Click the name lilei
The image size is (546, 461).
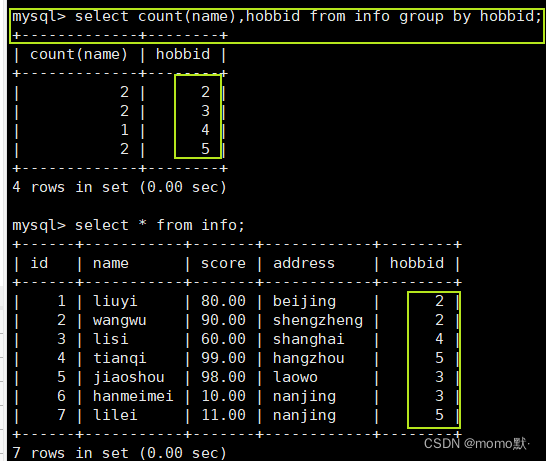point(115,415)
